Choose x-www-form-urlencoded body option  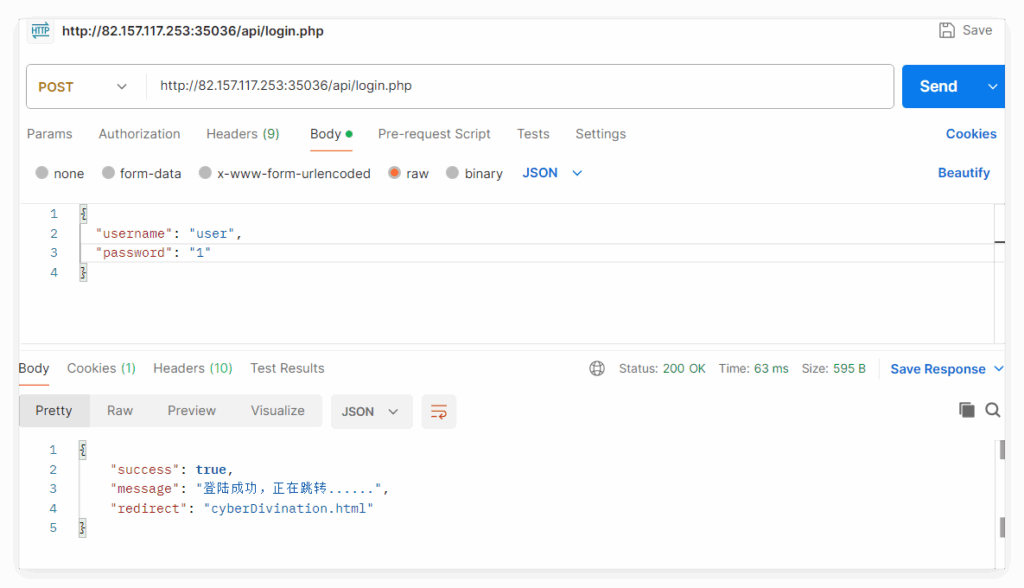click(x=205, y=173)
